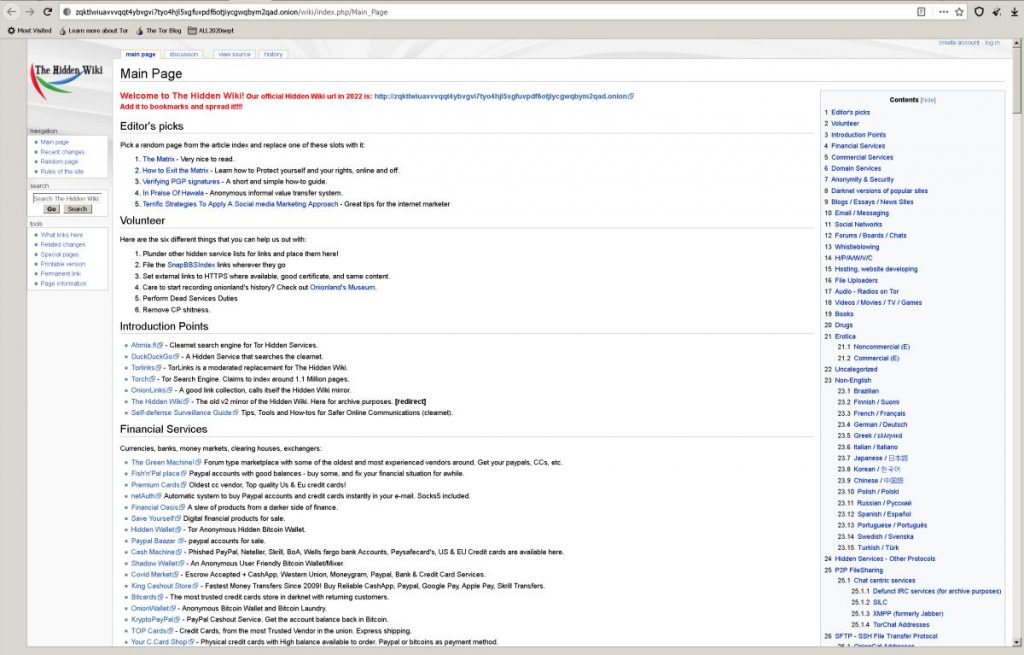This screenshot has height=655, width=1024.
Task: Jump to Social Networks in Contents
Action: point(858,224)
